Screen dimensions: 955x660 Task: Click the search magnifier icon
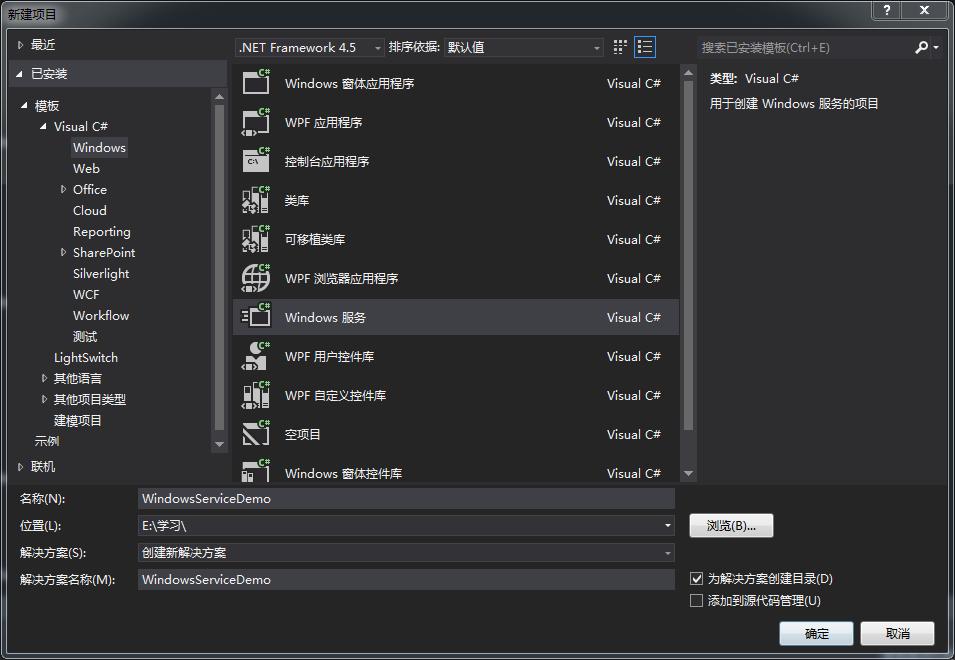pos(921,47)
